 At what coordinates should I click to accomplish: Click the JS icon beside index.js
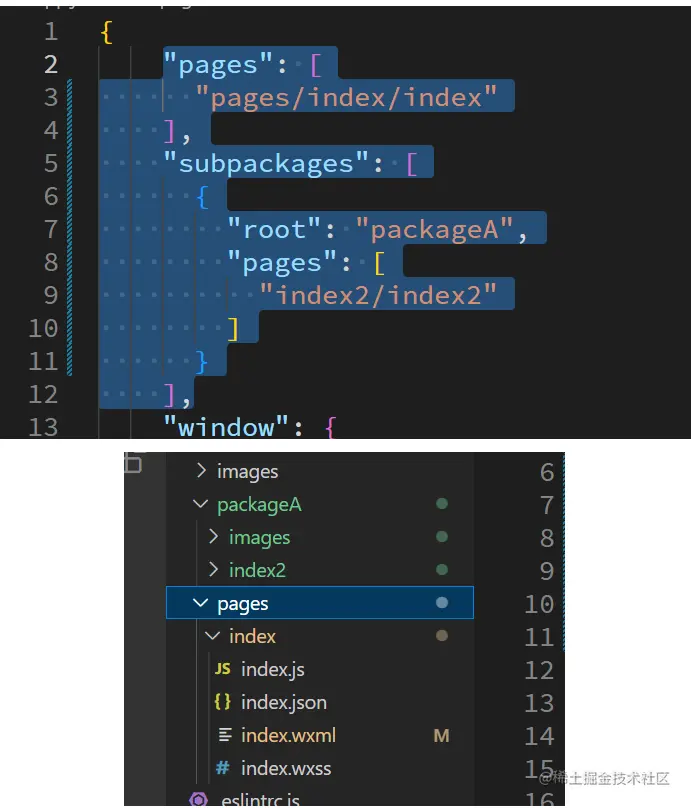tap(223, 669)
